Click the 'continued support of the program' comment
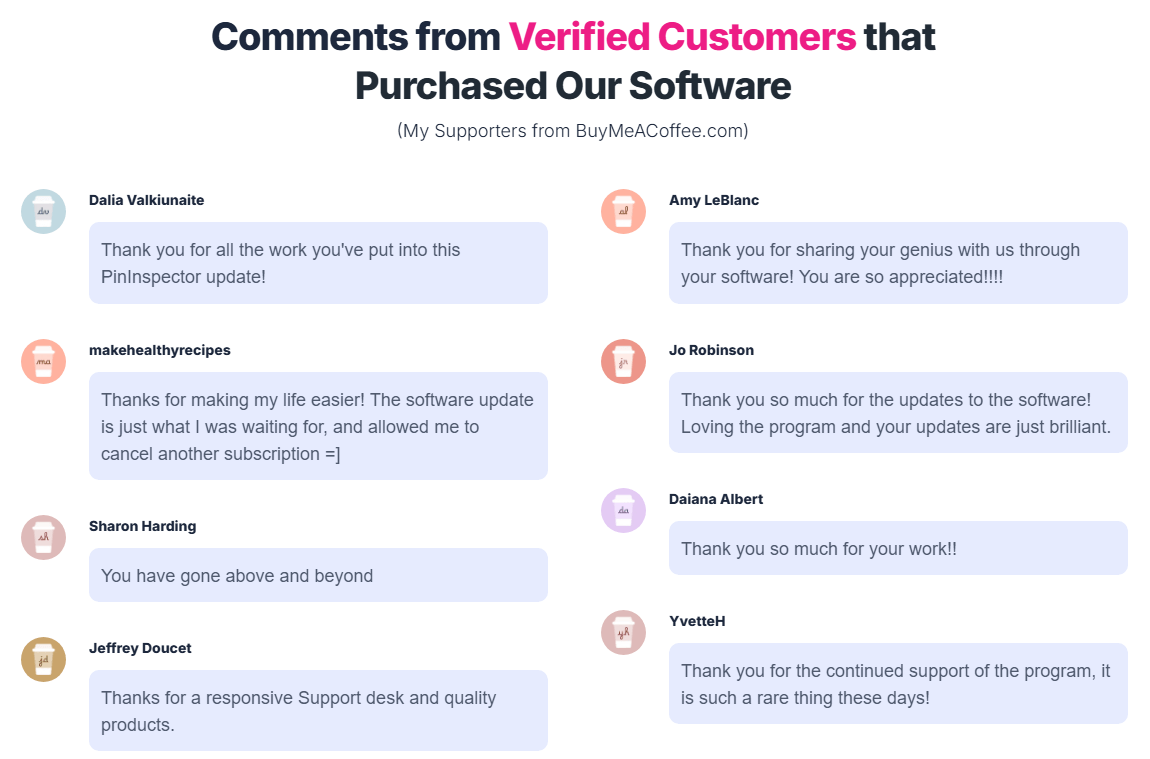The width and height of the screenshot is (1150, 759). (x=898, y=683)
